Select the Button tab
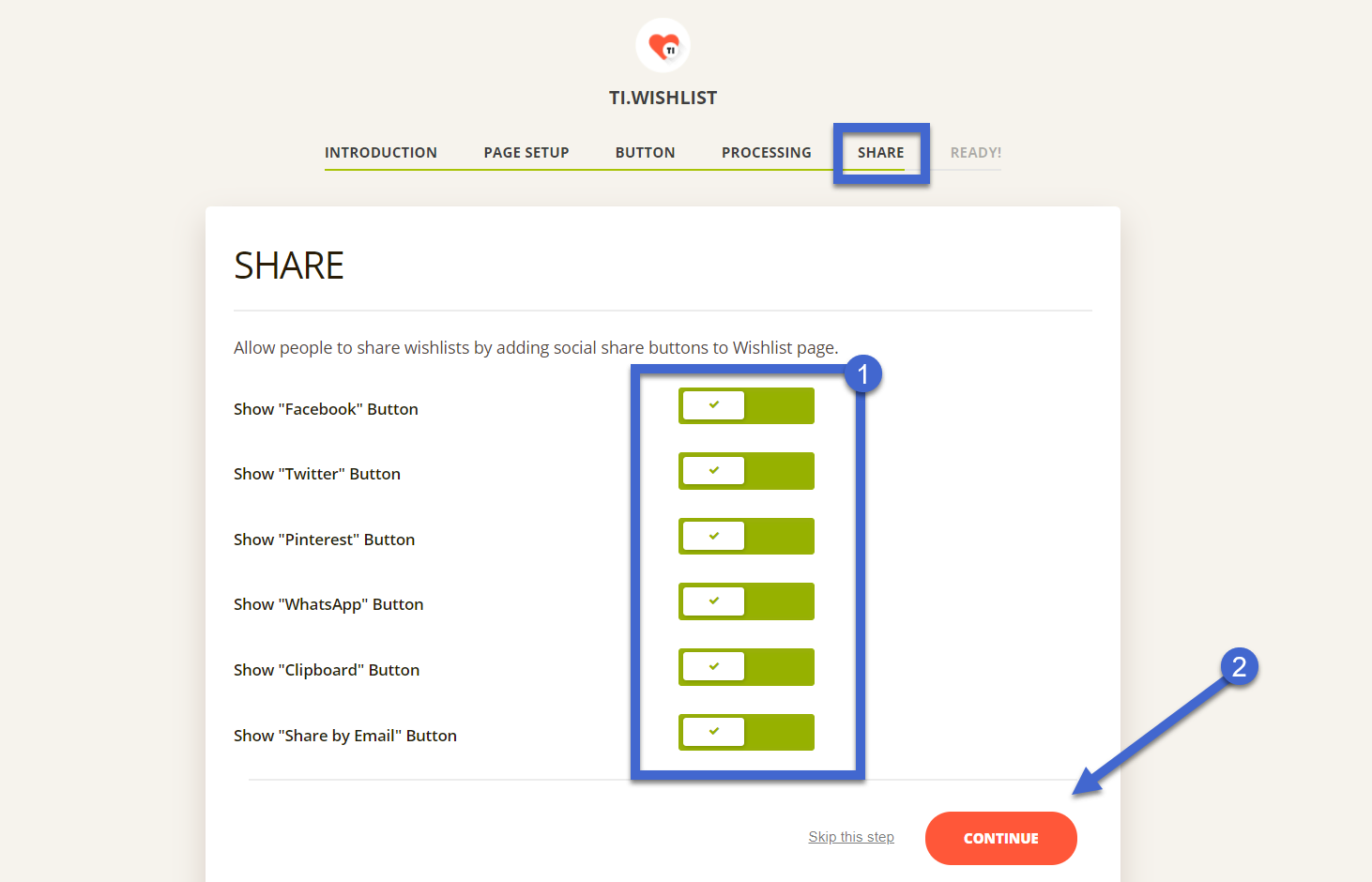1372x882 pixels. tap(645, 152)
